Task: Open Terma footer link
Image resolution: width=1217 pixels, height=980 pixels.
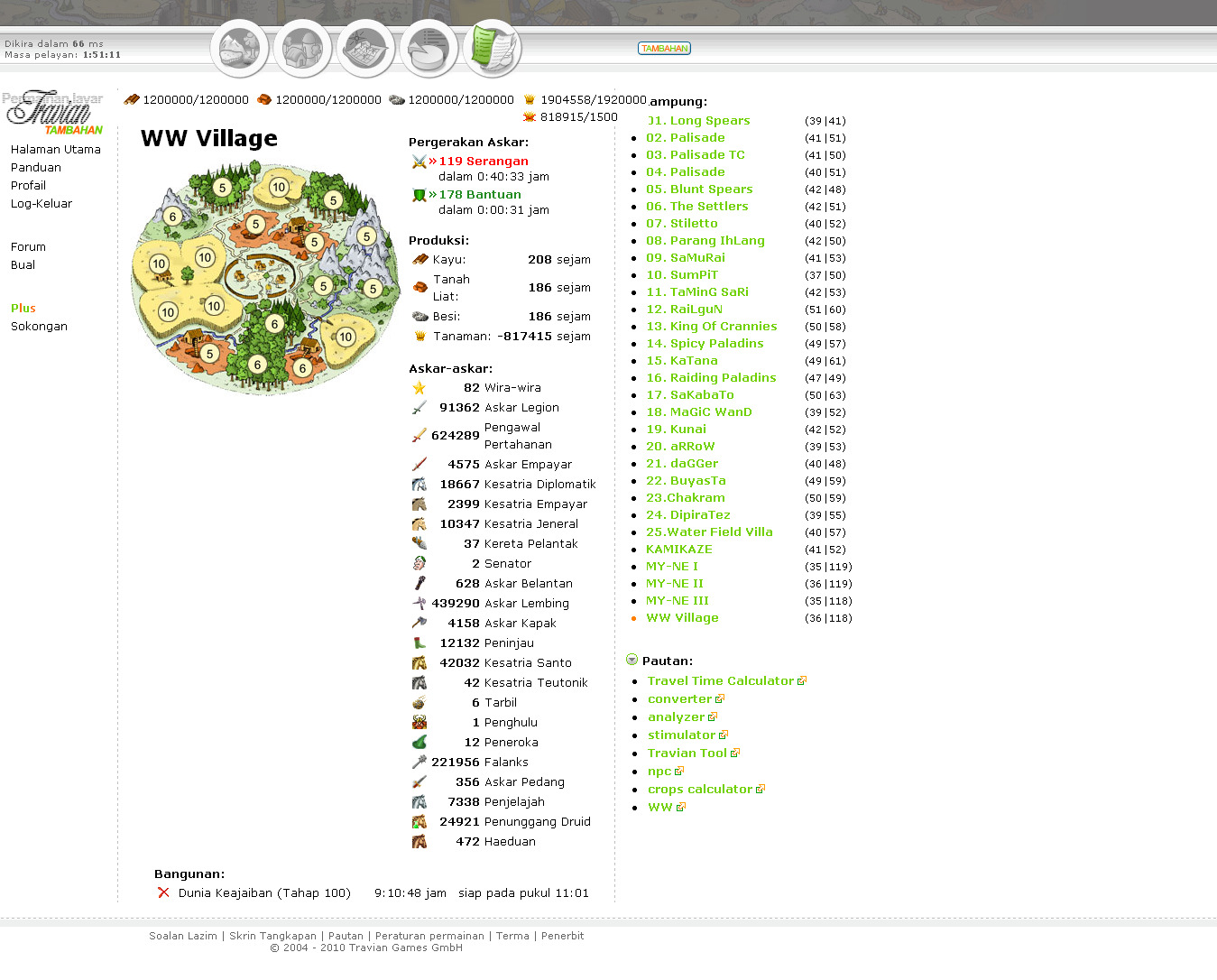Action: tap(512, 937)
